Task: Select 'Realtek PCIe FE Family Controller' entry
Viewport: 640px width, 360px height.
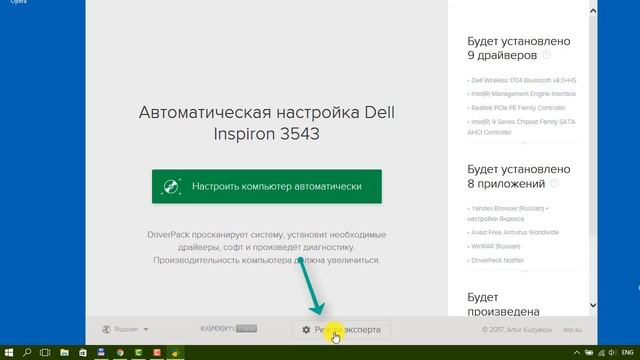Action: pyautogui.click(x=516, y=108)
